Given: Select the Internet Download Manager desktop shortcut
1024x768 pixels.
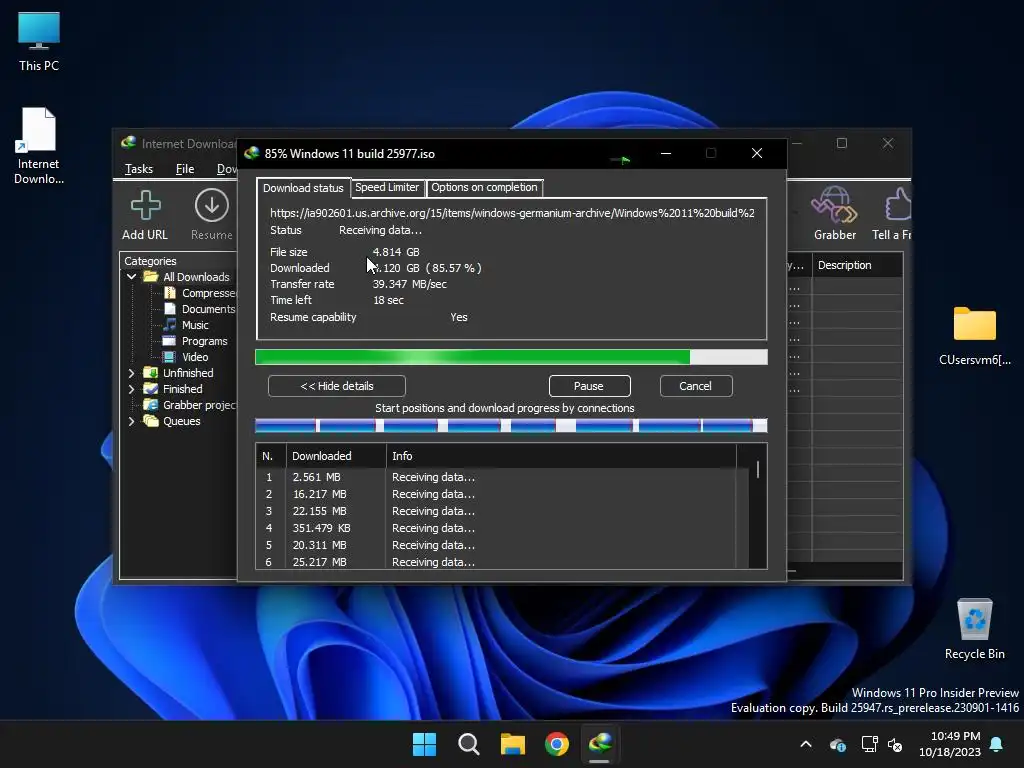Looking at the screenshot, I should (39, 146).
